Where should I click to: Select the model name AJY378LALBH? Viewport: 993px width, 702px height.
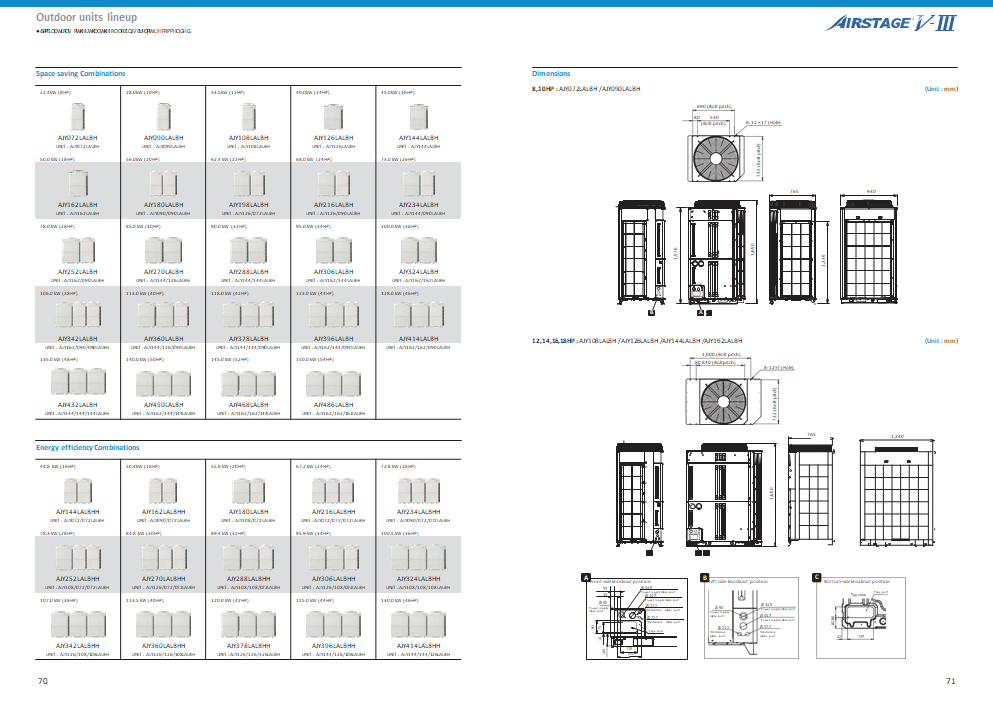pyautogui.click(x=248, y=339)
